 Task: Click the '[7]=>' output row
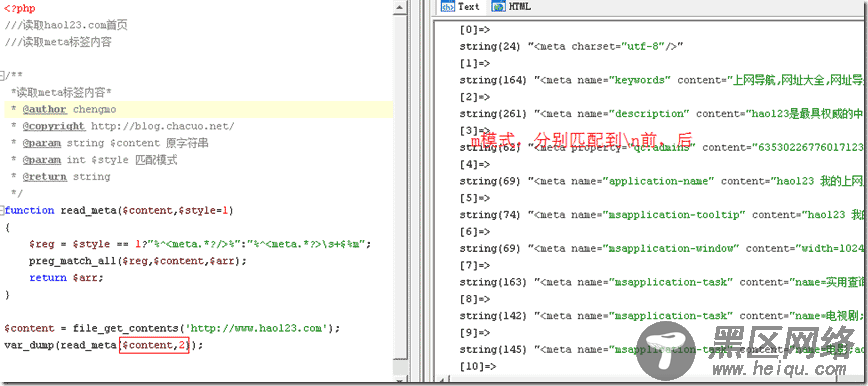pyautogui.click(x=475, y=265)
